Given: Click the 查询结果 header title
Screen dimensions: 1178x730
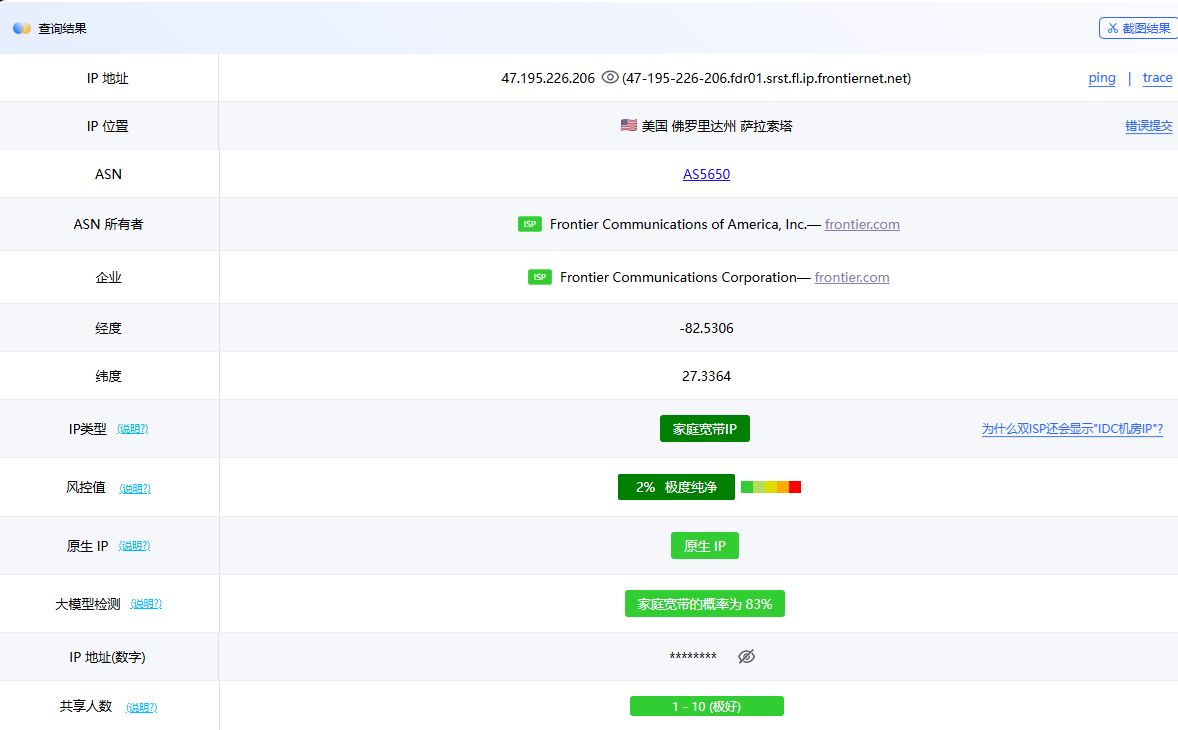Looking at the screenshot, I should point(62,29).
